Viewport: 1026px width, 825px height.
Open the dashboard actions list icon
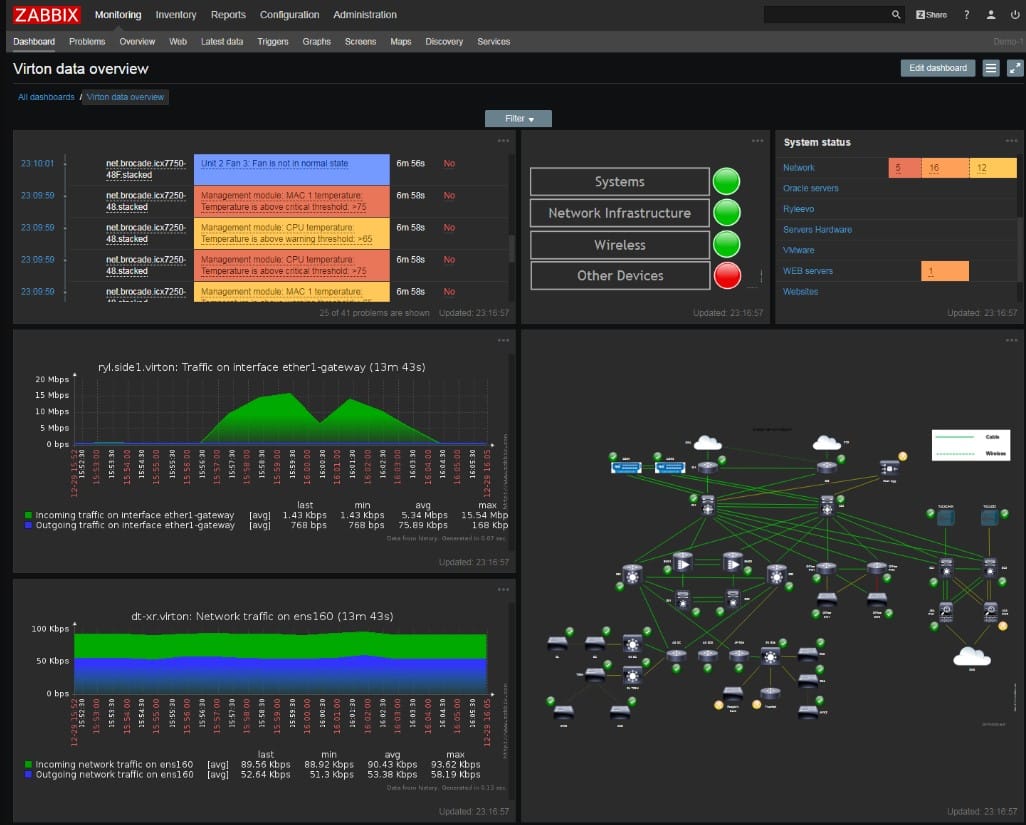pyautogui.click(x=991, y=68)
